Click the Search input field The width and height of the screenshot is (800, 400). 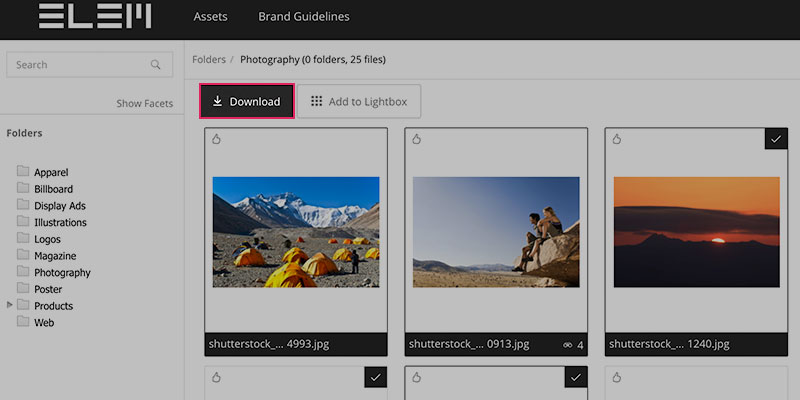coord(89,65)
